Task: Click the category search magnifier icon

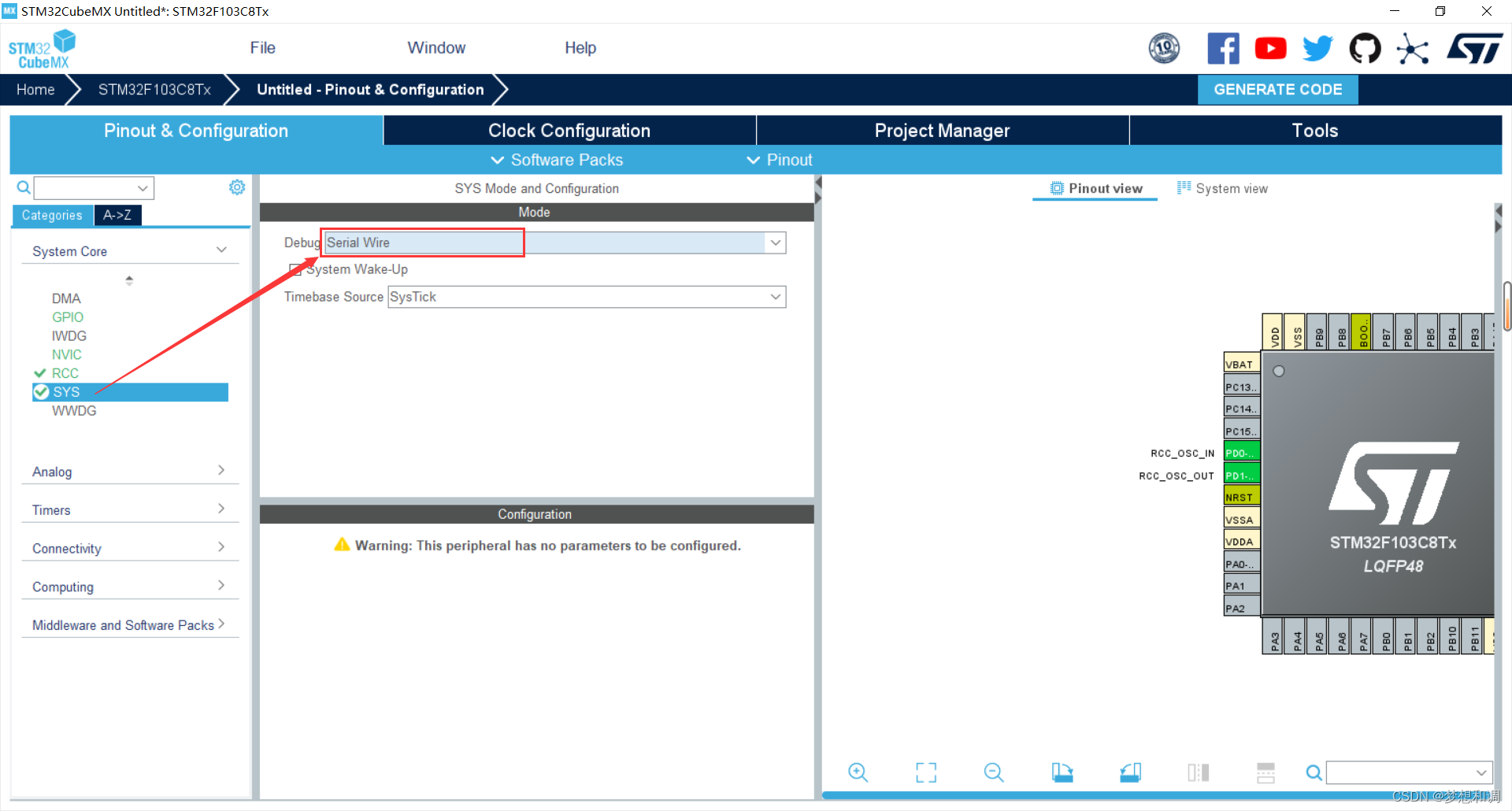Action: point(24,187)
